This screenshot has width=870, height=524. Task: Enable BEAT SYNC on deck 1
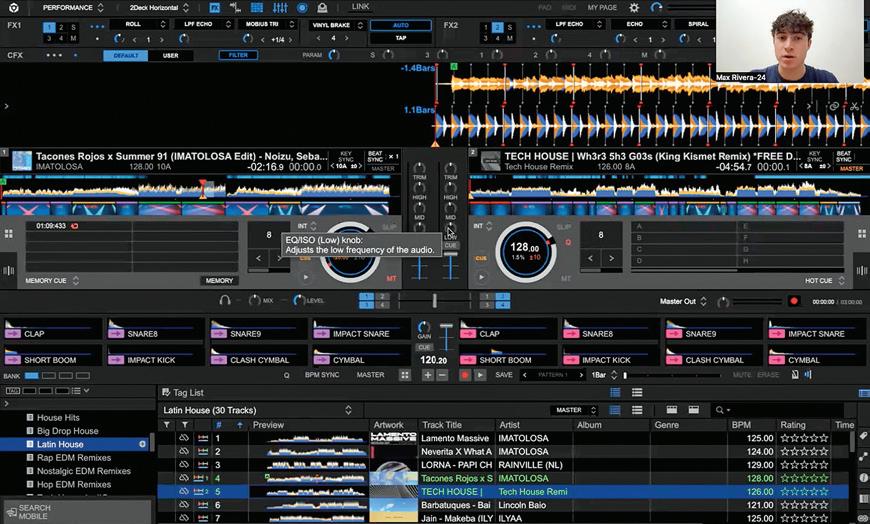[375, 158]
